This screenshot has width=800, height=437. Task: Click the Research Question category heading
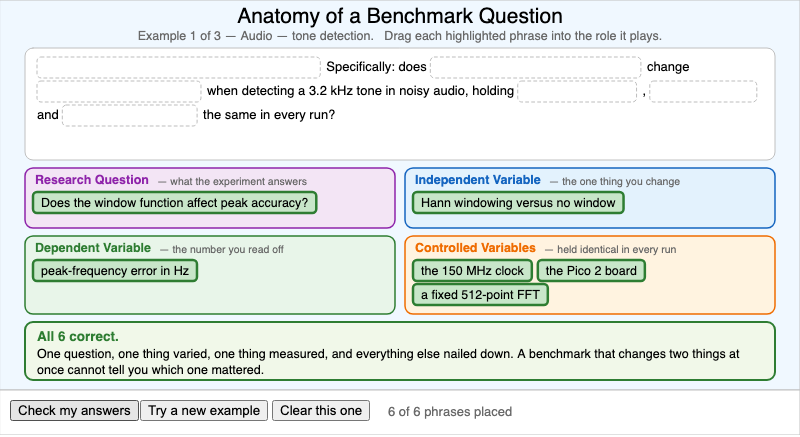click(92, 180)
